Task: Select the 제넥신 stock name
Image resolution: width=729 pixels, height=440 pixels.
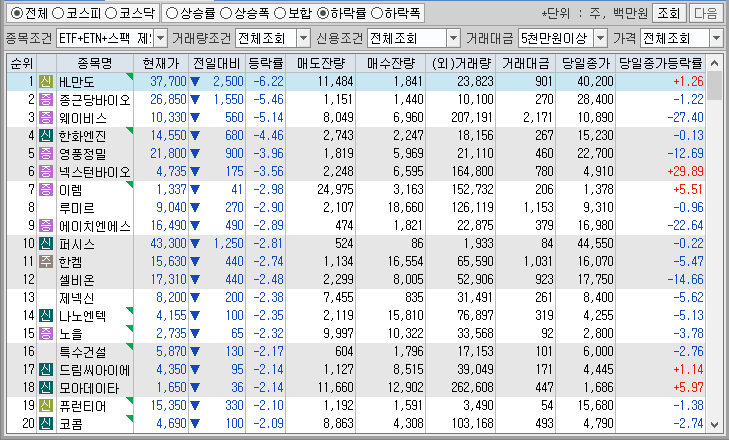Action: coord(77,298)
